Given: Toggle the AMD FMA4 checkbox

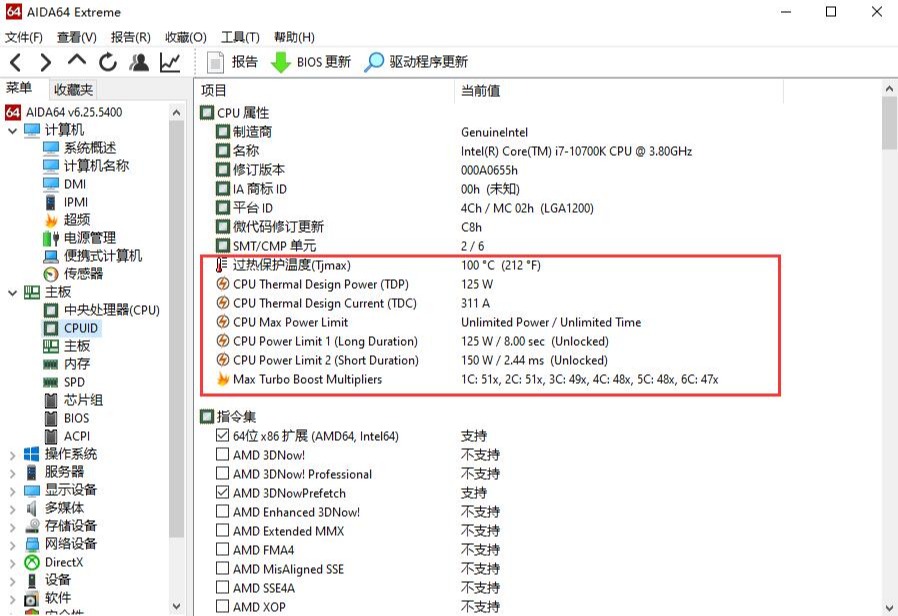Looking at the screenshot, I should pyautogui.click(x=222, y=550).
